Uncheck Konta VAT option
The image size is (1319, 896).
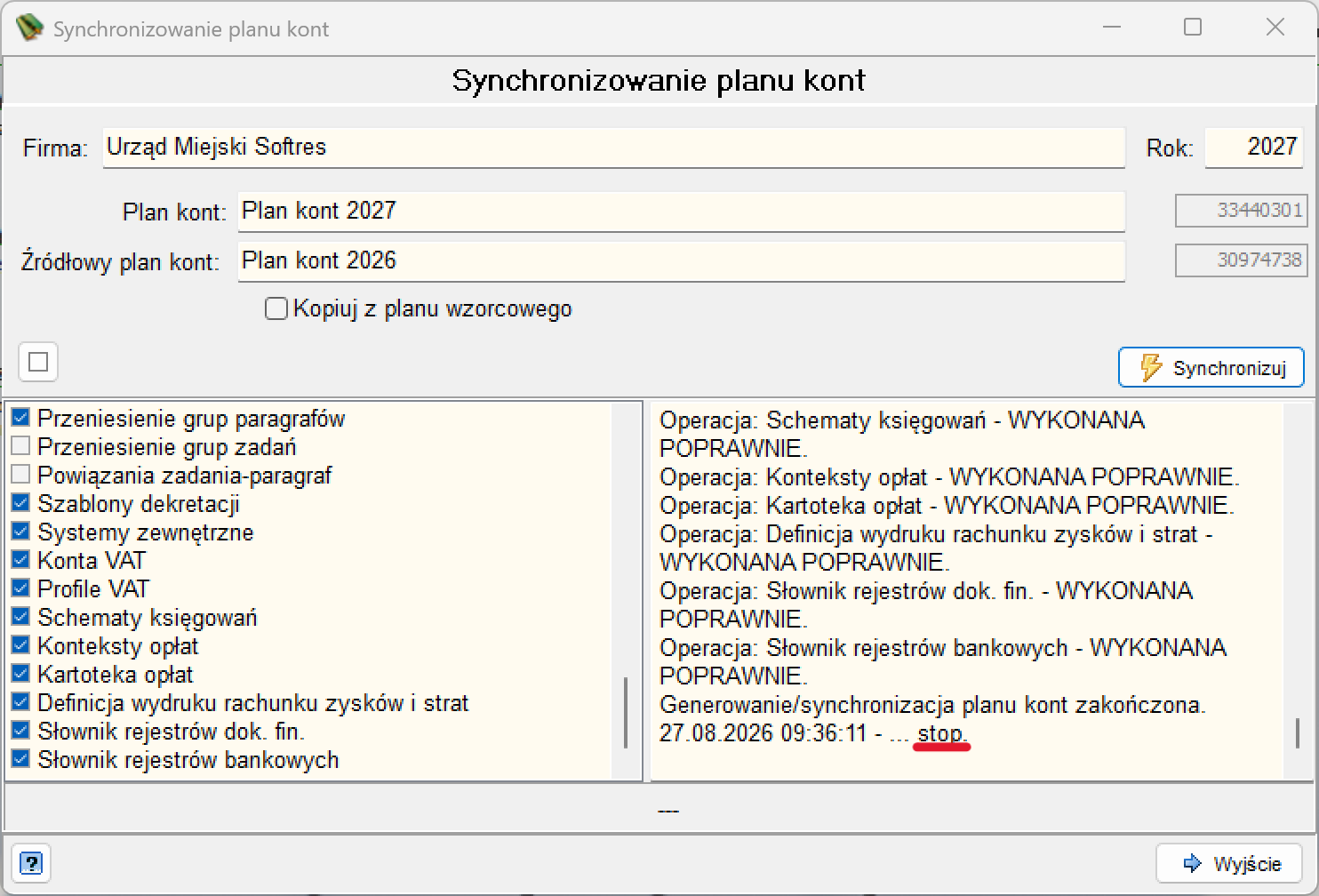pyautogui.click(x=20, y=559)
